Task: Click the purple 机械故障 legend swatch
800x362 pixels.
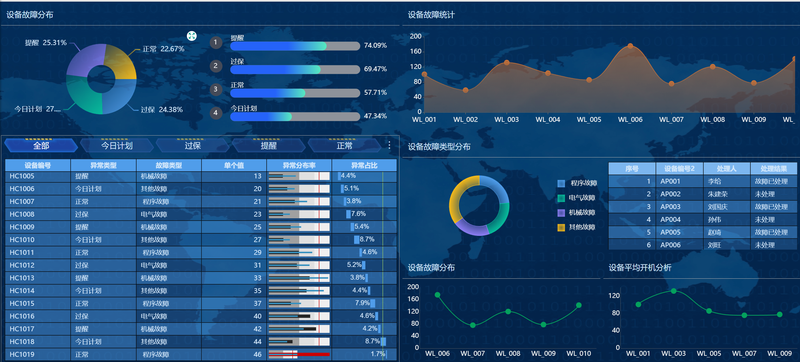Action: click(x=561, y=213)
